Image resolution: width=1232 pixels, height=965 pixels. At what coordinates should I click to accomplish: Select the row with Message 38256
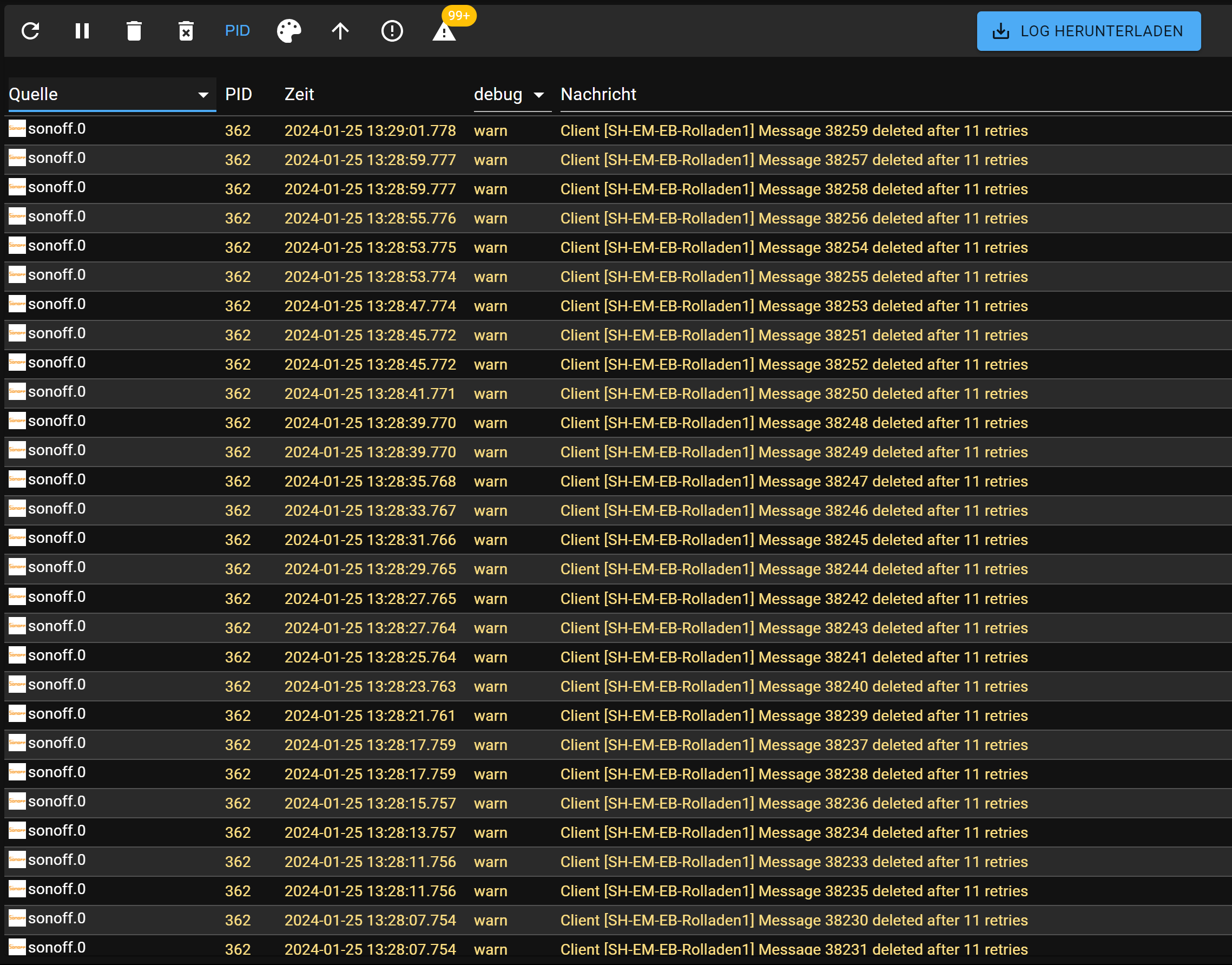[x=618, y=219]
